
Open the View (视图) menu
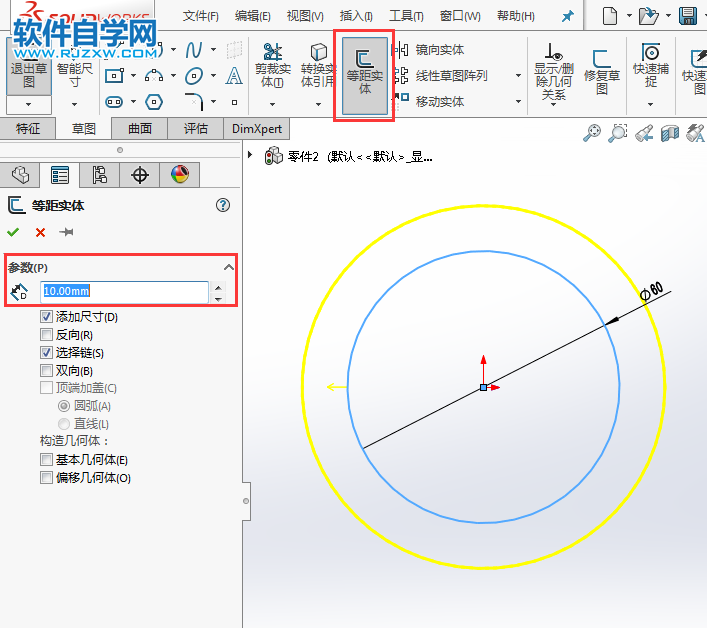(x=305, y=17)
